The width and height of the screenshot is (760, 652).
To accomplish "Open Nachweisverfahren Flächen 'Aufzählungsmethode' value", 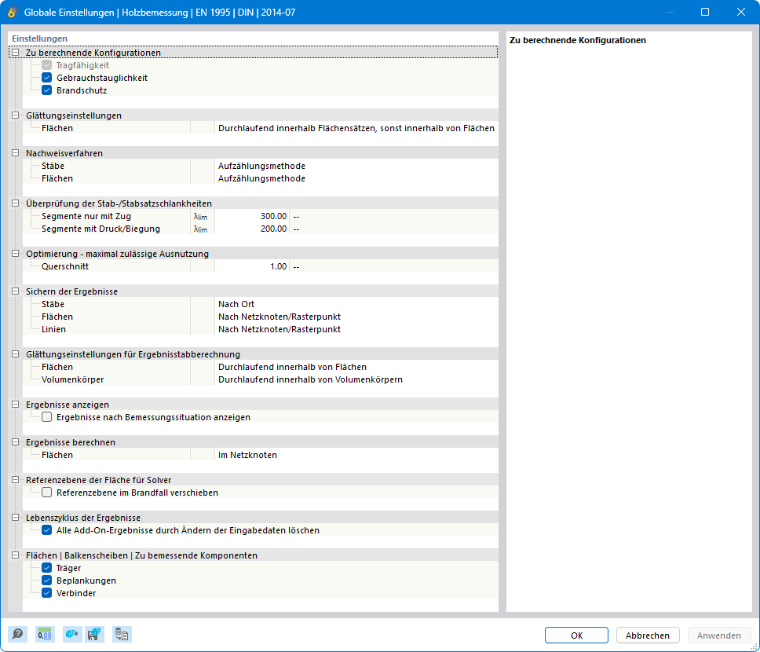I will [x=356, y=178].
